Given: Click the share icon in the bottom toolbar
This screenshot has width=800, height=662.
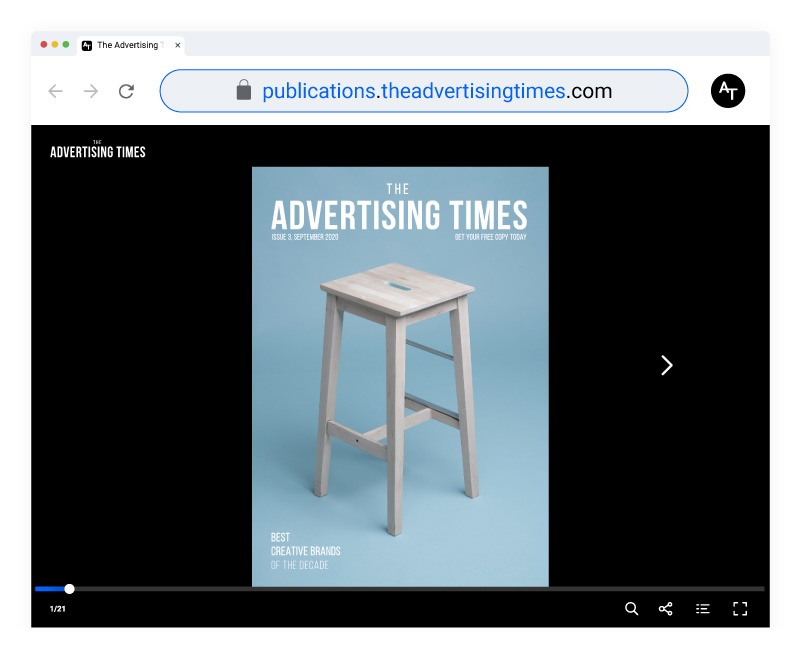Looking at the screenshot, I should point(666,608).
